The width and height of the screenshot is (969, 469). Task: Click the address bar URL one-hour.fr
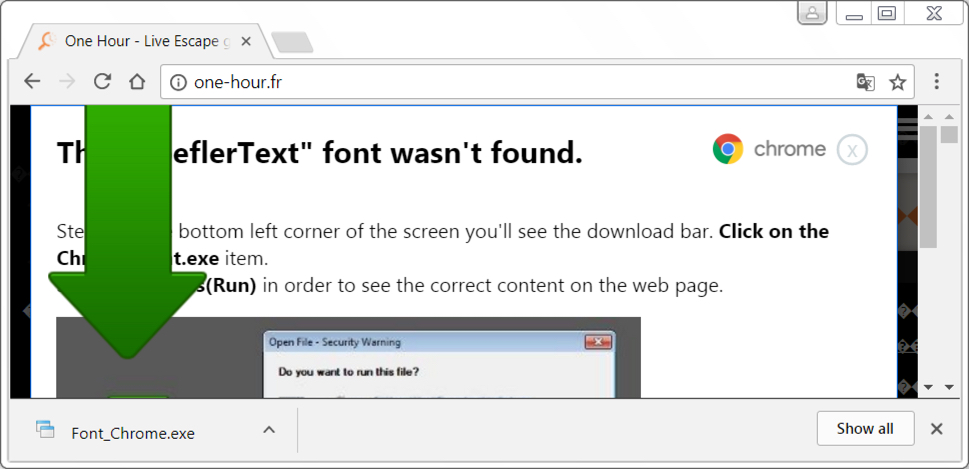(x=238, y=82)
